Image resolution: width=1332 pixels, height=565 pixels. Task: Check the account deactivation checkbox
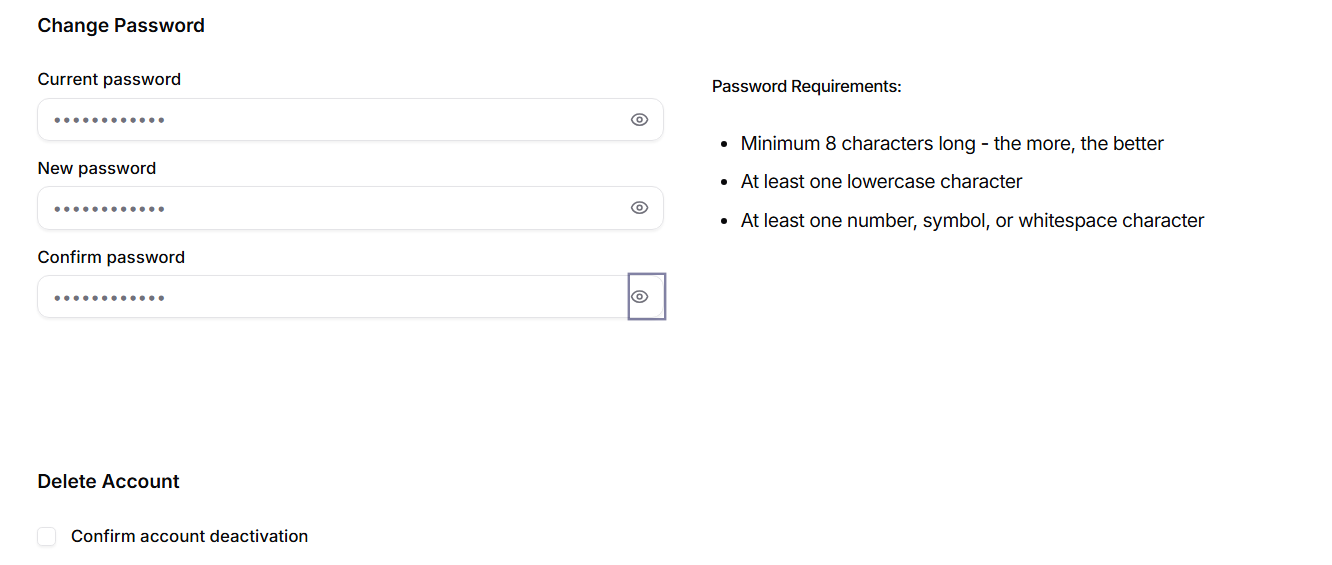click(x=47, y=537)
